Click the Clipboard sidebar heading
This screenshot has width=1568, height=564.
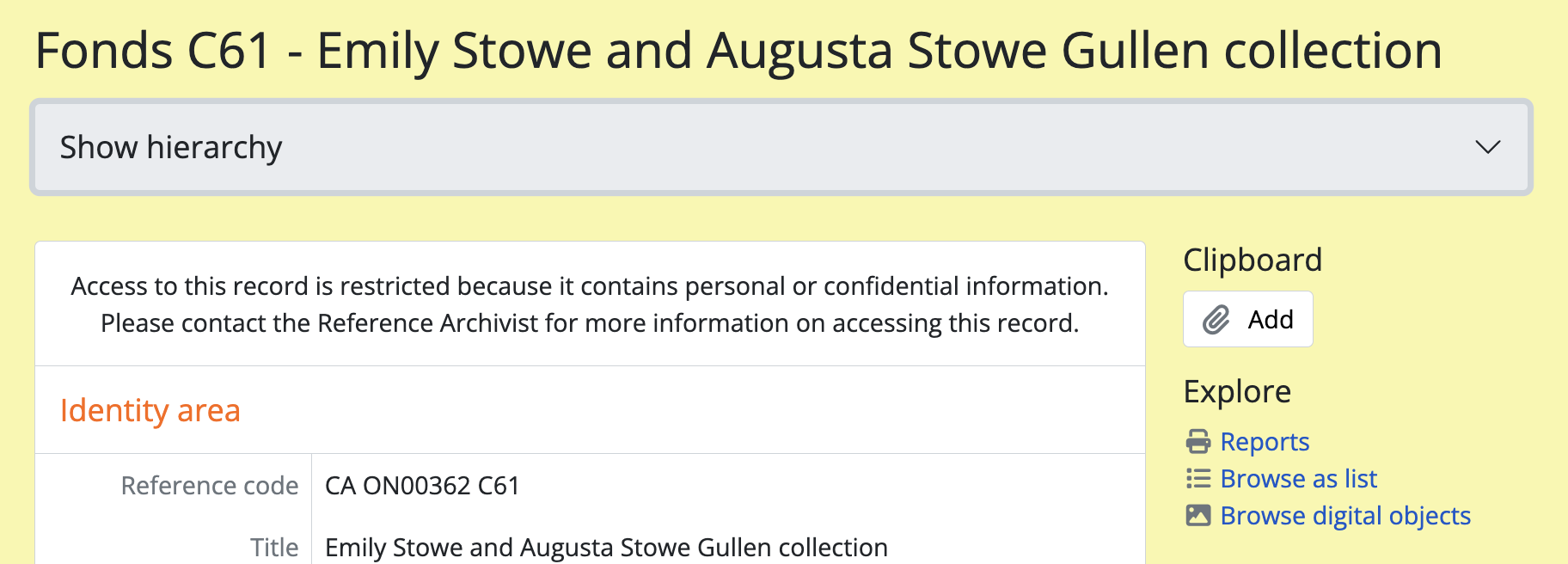1252,261
